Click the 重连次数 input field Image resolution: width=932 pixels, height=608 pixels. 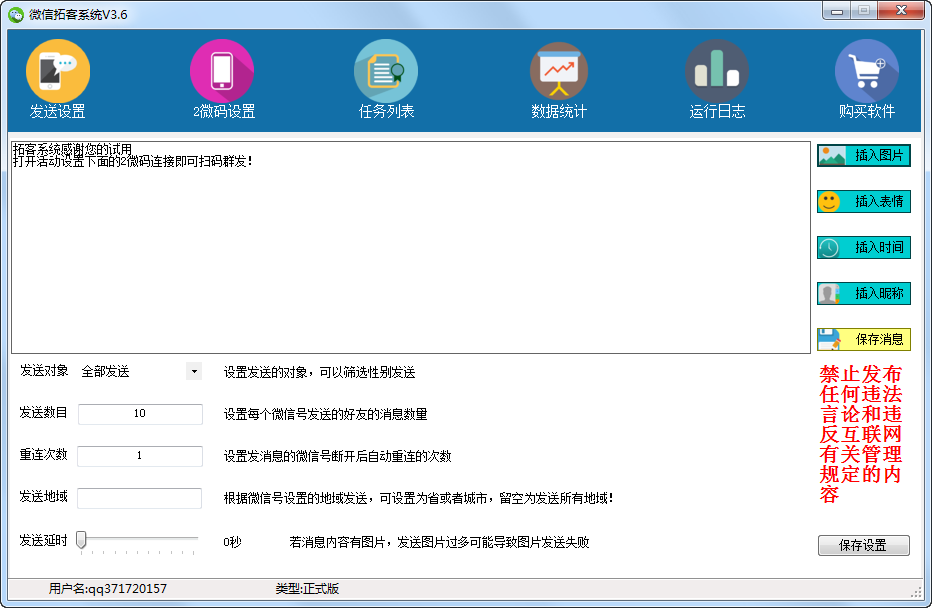tap(140, 456)
